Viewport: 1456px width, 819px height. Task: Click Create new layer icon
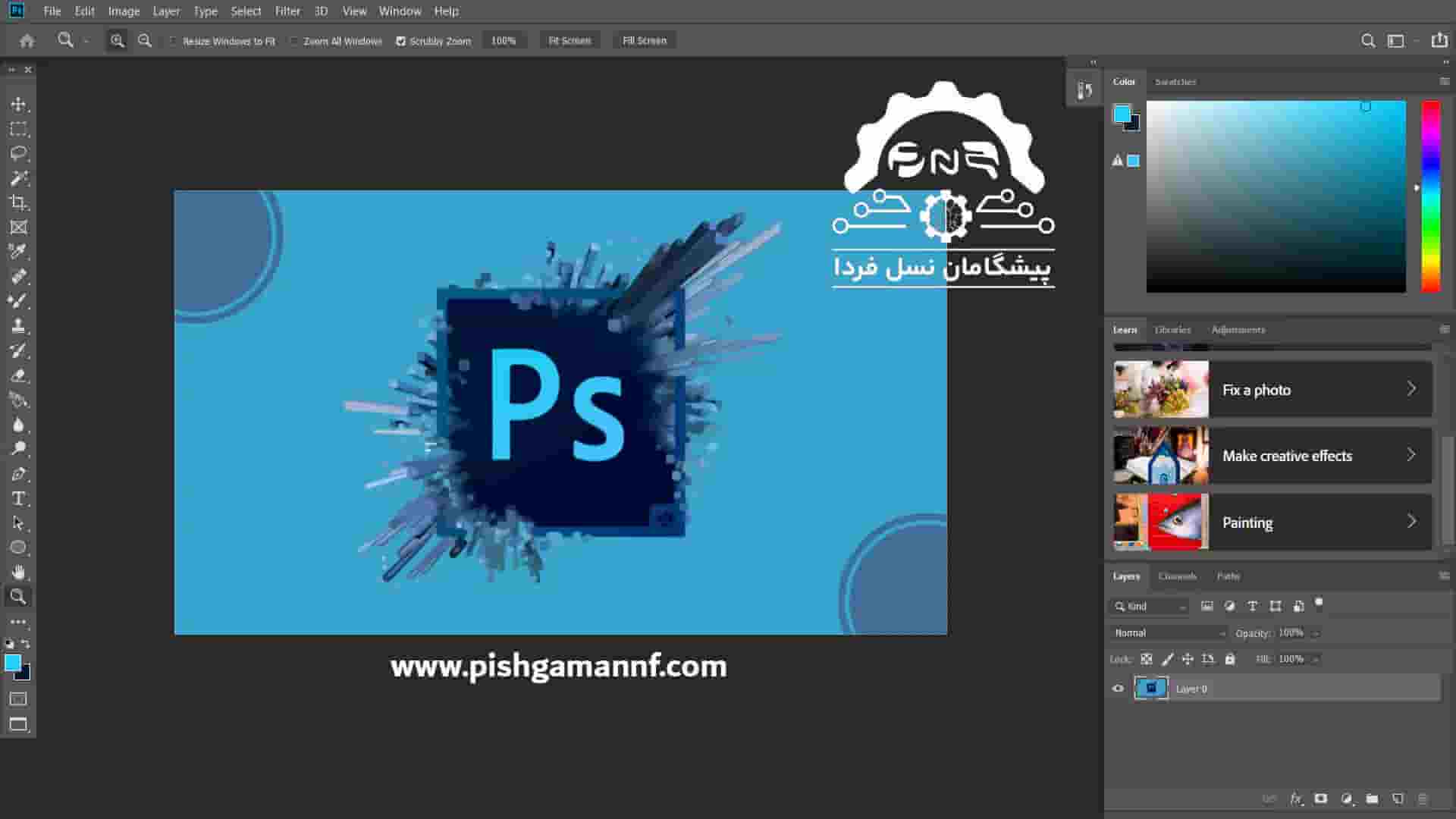click(x=1398, y=799)
